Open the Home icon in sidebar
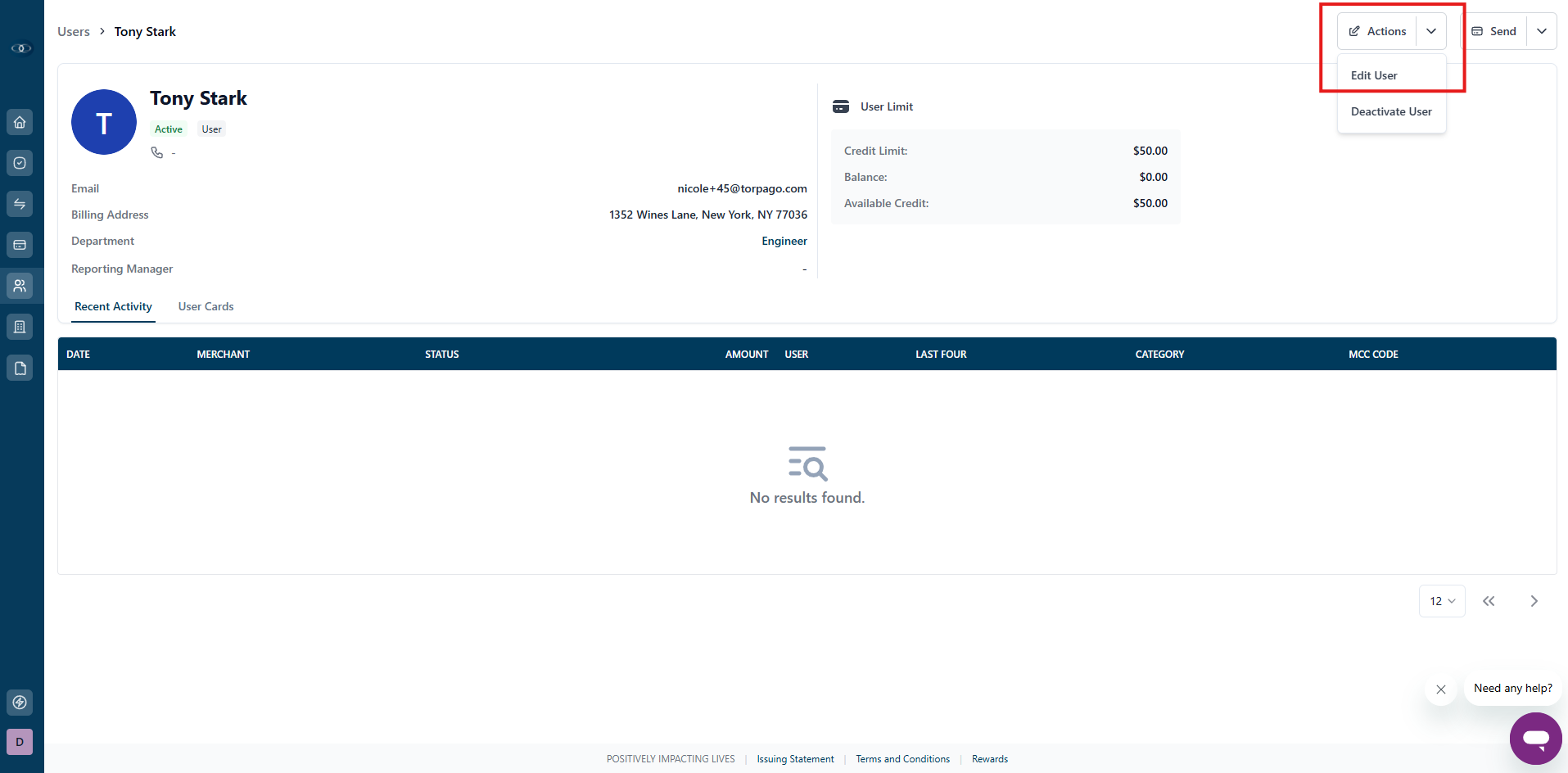The image size is (1568, 773). (x=20, y=122)
